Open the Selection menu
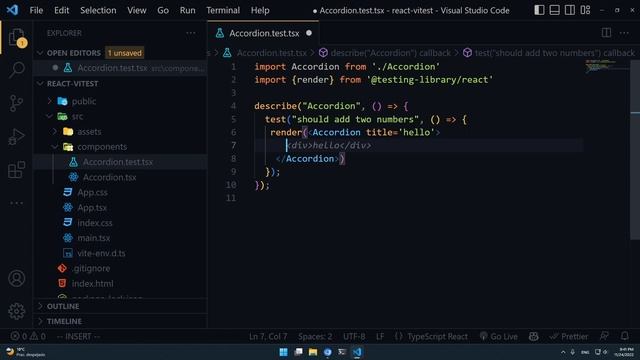The height and width of the screenshot is (360, 640). (98, 10)
